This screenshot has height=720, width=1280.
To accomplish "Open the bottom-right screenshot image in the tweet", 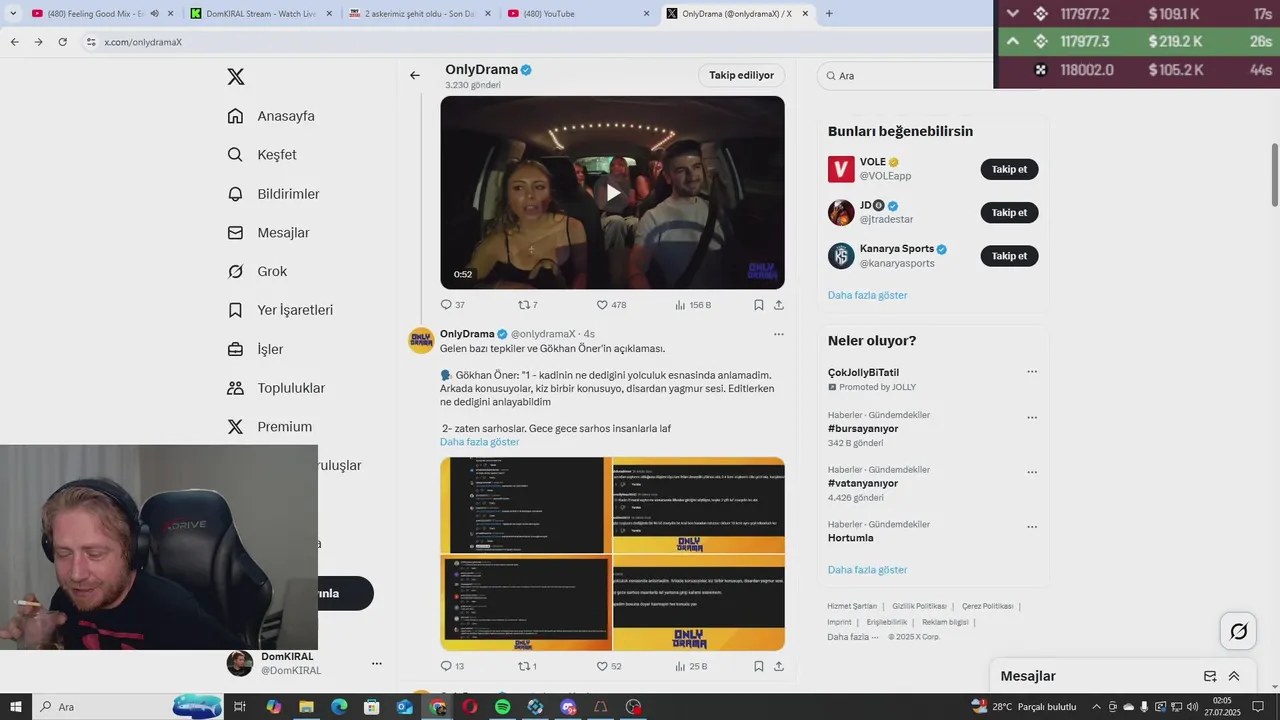I will coord(699,603).
